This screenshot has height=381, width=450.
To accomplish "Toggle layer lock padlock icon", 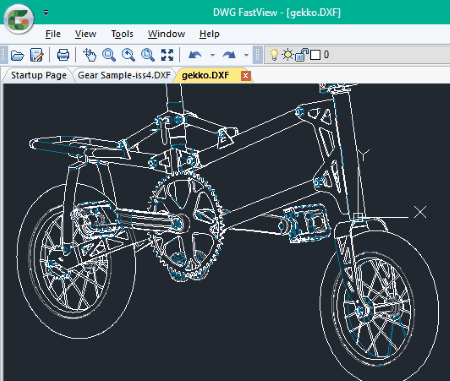I will pos(302,55).
